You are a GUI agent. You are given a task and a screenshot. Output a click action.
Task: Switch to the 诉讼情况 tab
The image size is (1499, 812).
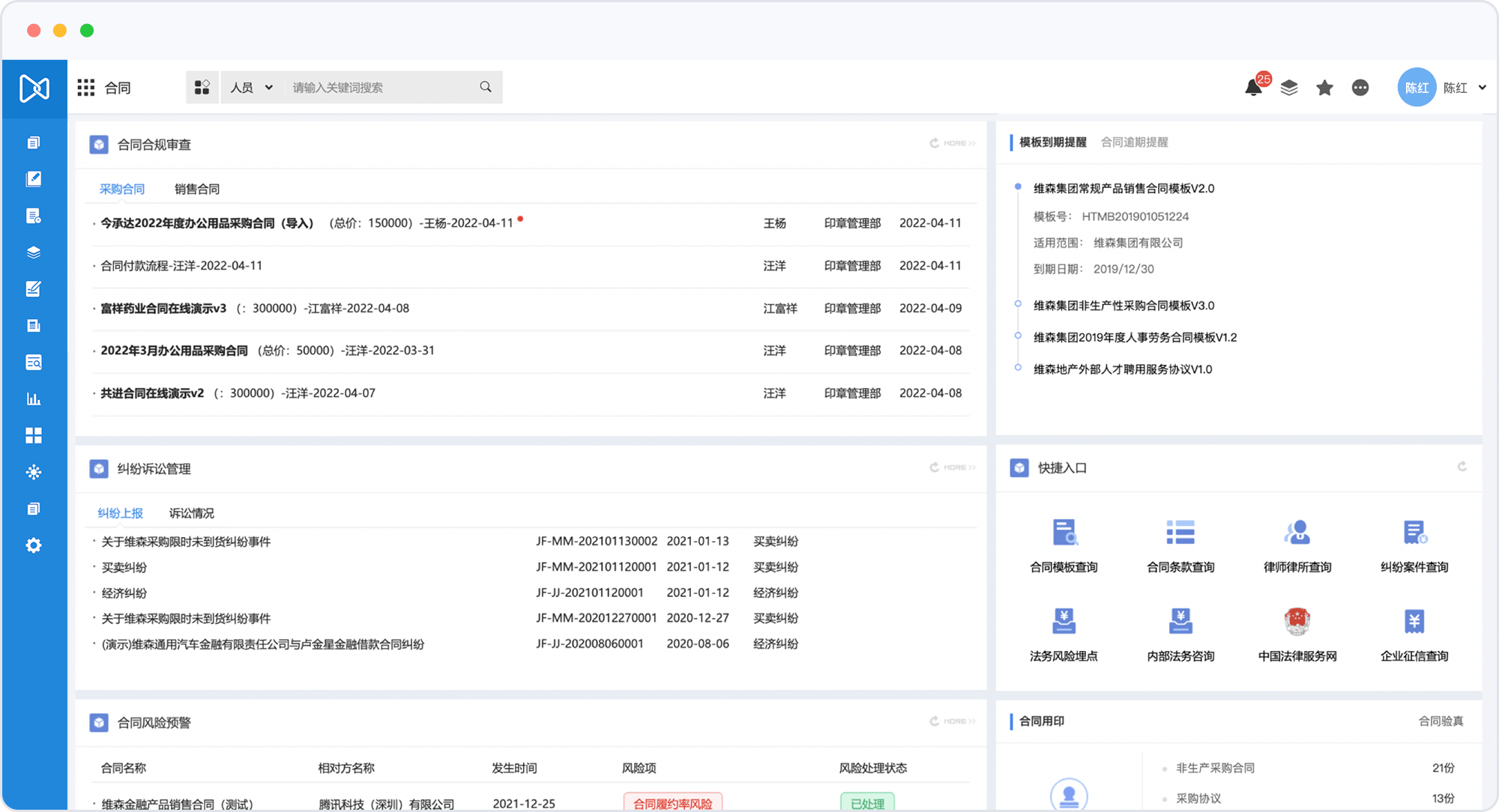[x=192, y=513]
